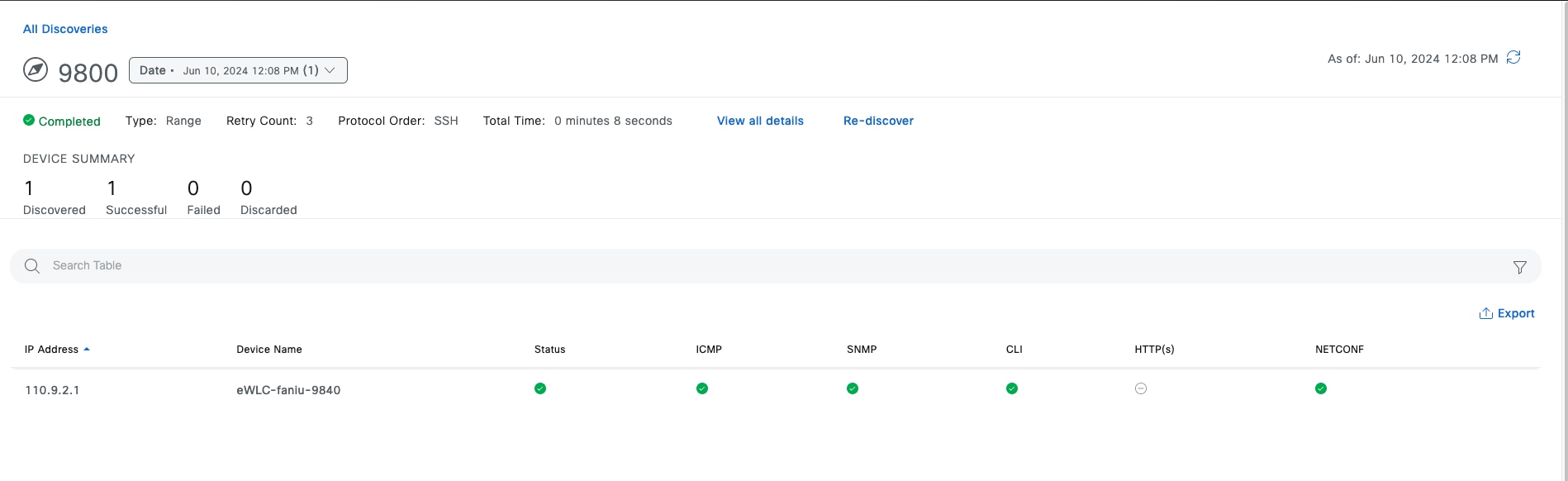Select device name eWLC-faniu-9840
The image size is (1568, 481).
click(x=288, y=390)
